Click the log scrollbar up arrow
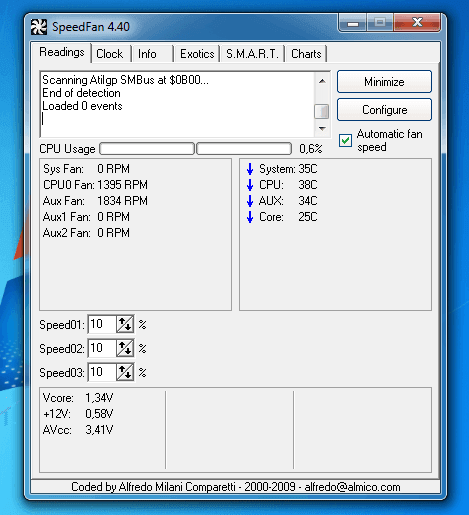This screenshot has width=469, height=515. click(322, 81)
